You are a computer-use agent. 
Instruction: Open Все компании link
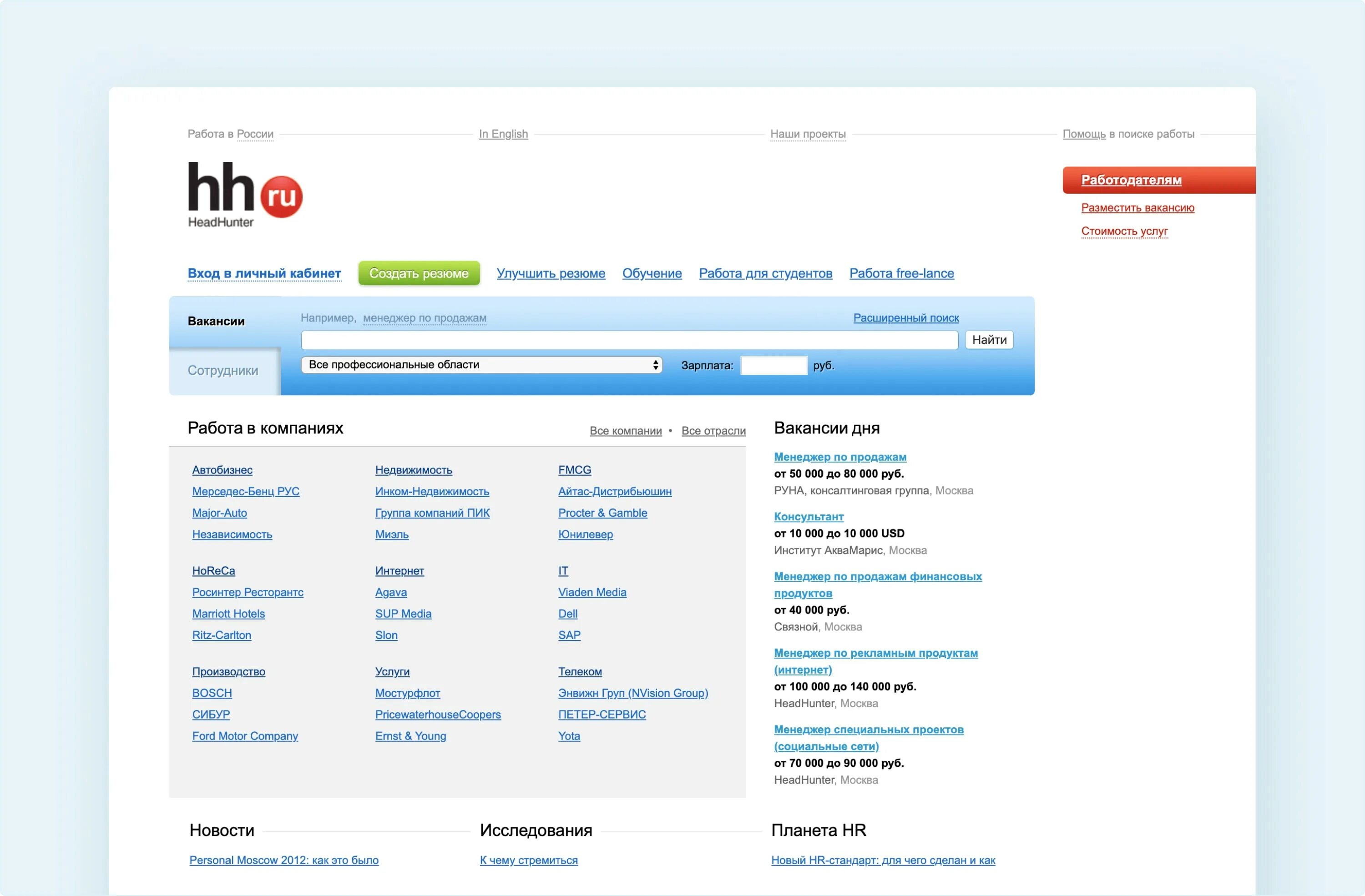625,431
